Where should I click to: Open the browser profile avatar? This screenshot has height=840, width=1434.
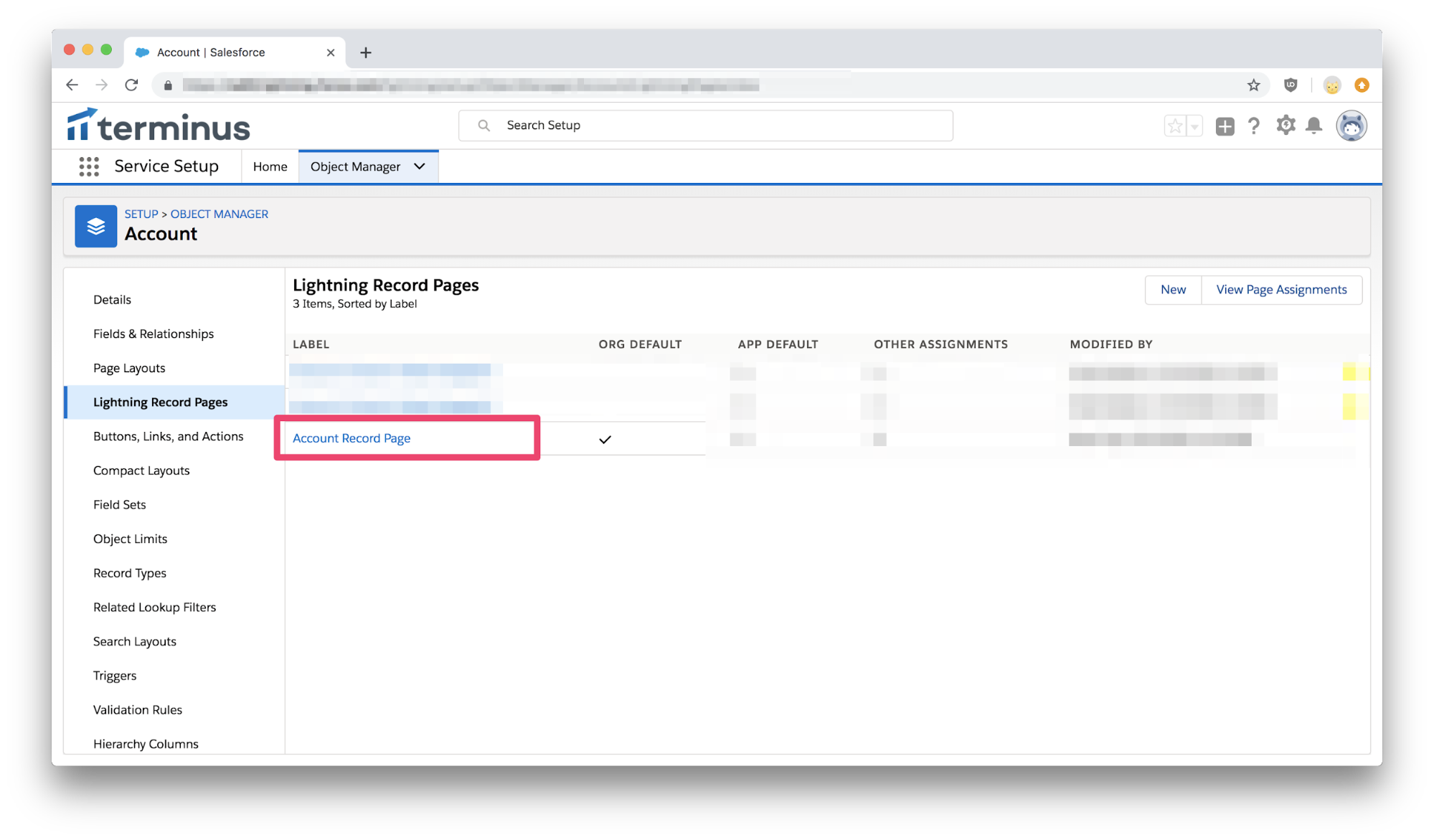[x=1331, y=85]
